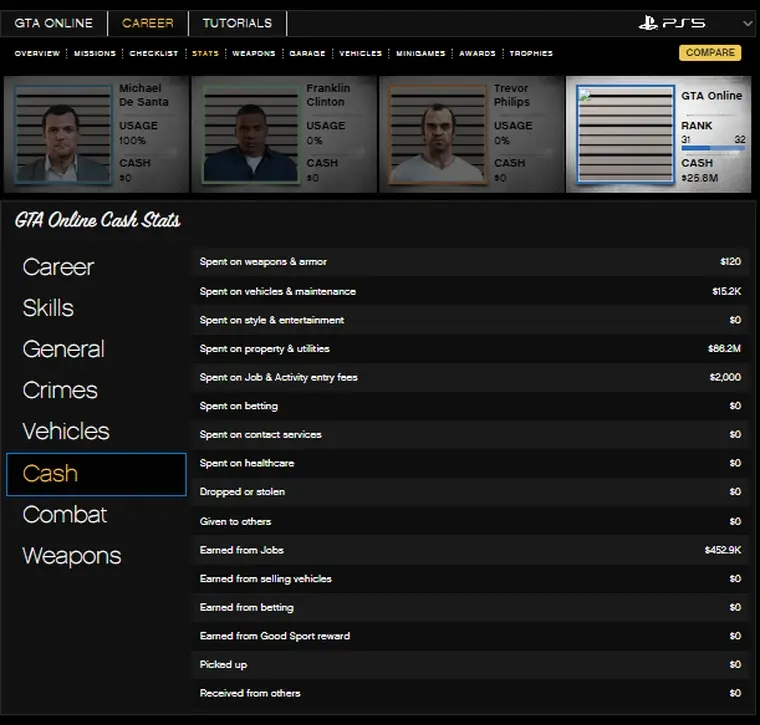Expand the platform selector dropdown arrow
Image resolution: width=760 pixels, height=725 pixels.
pos(747,23)
